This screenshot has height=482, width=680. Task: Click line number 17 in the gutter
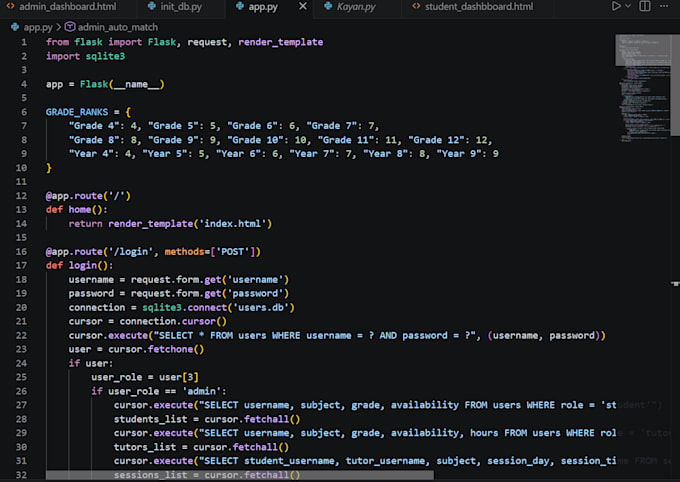(x=21, y=266)
